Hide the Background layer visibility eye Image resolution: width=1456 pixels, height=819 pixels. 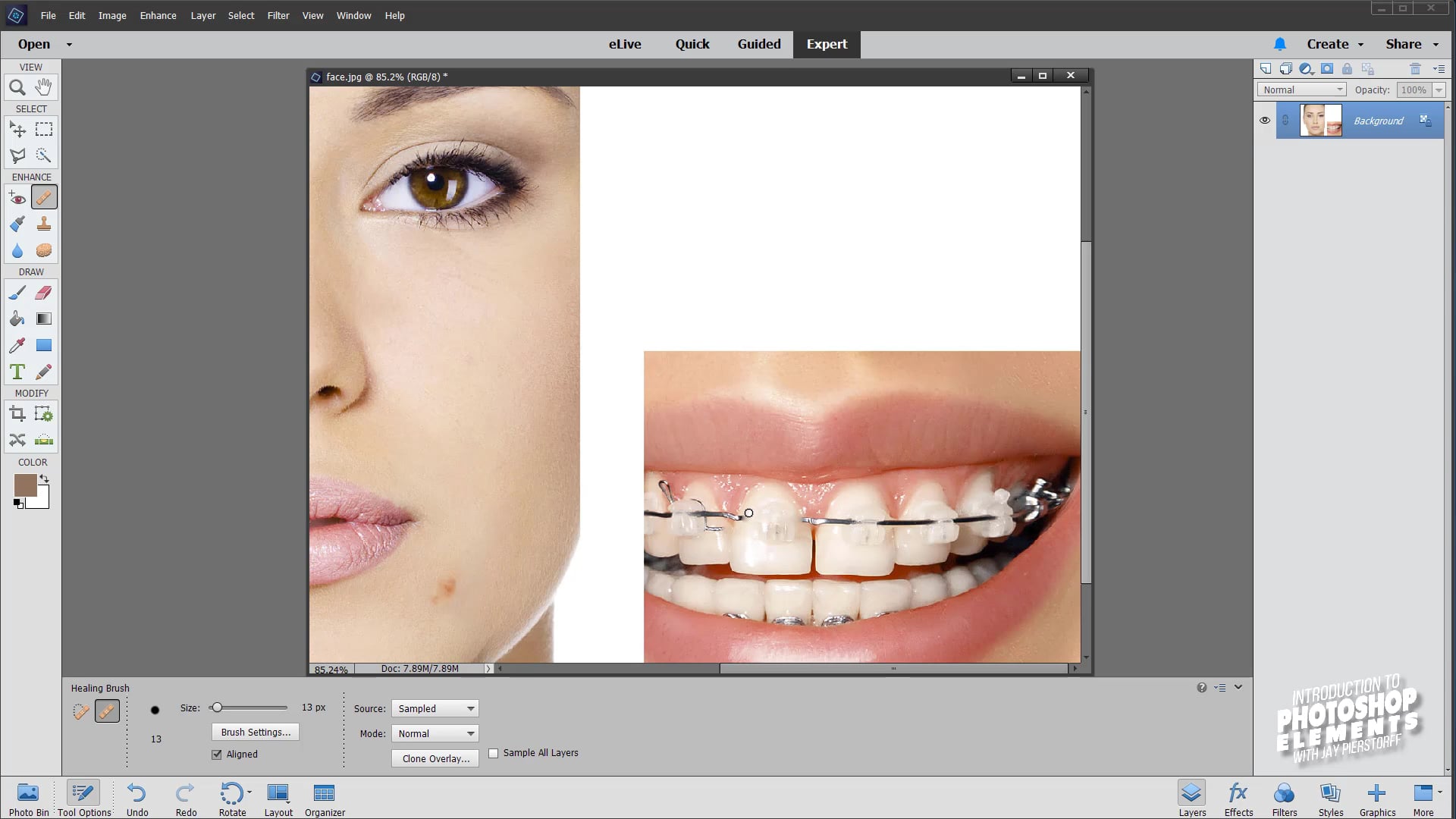1264,121
